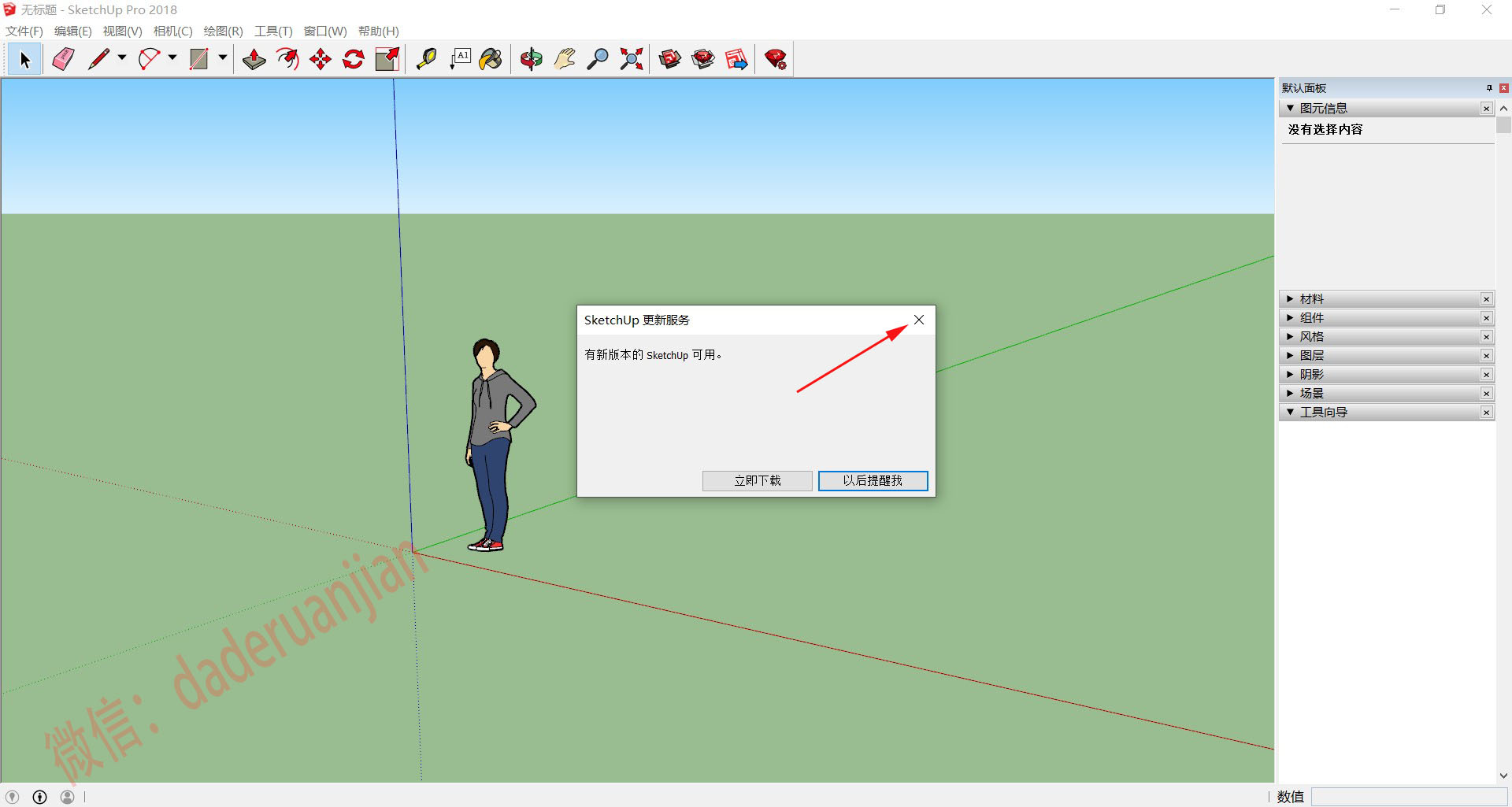
Task: Click the tray scrollbar down arrow
Action: pos(1503,776)
